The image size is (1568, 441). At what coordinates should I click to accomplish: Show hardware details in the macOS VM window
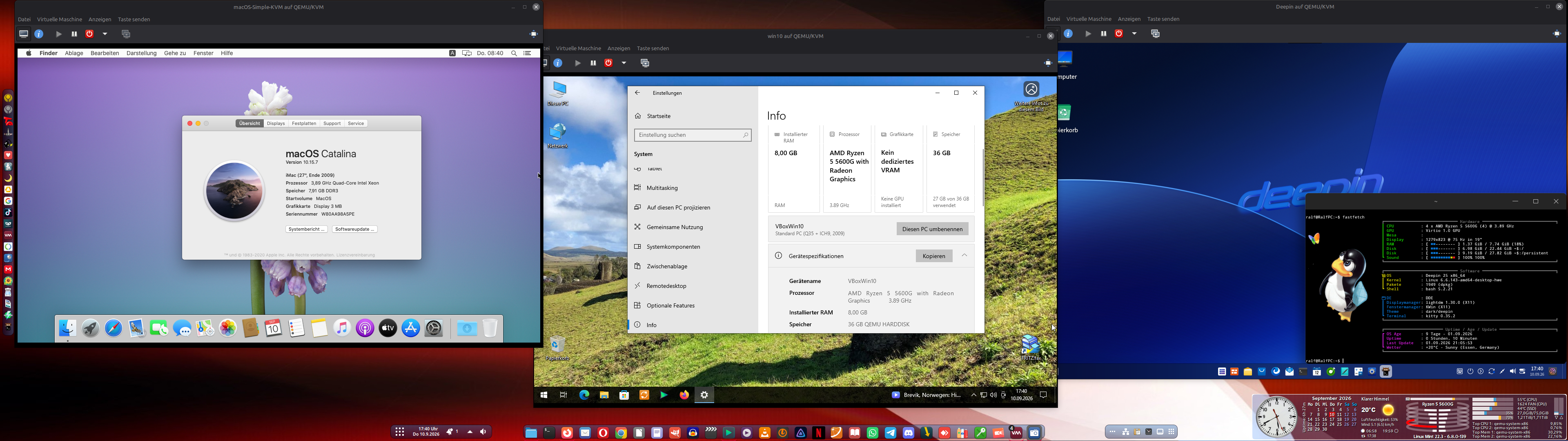tap(39, 34)
